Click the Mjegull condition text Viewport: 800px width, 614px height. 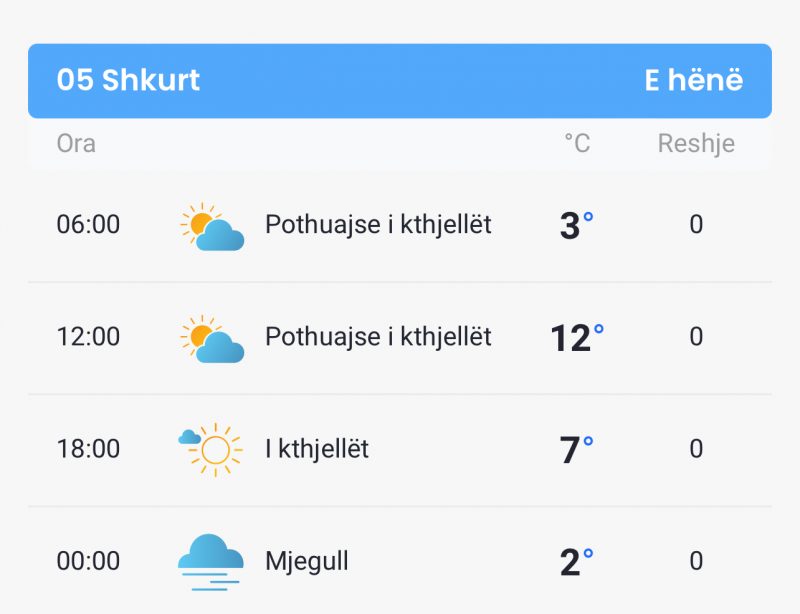(x=307, y=562)
